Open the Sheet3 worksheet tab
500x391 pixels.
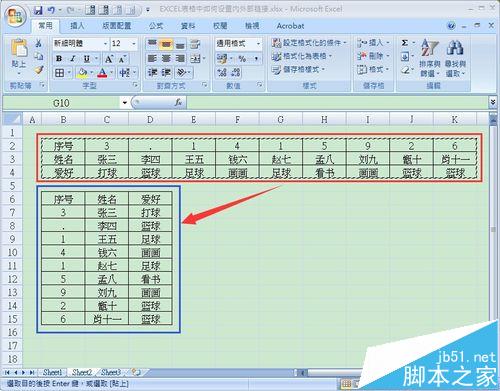tap(110, 372)
